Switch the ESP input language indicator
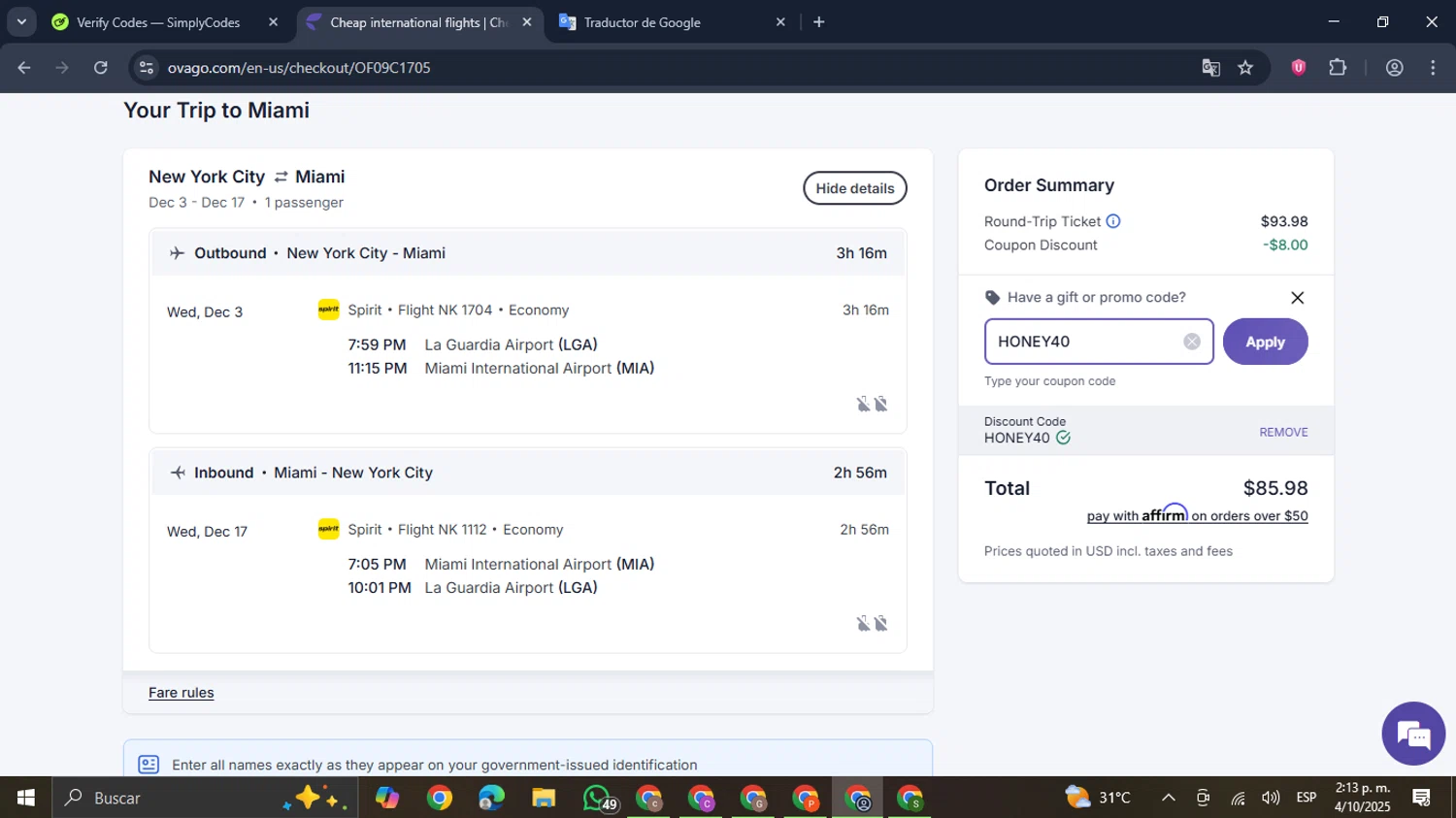 (1307, 798)
